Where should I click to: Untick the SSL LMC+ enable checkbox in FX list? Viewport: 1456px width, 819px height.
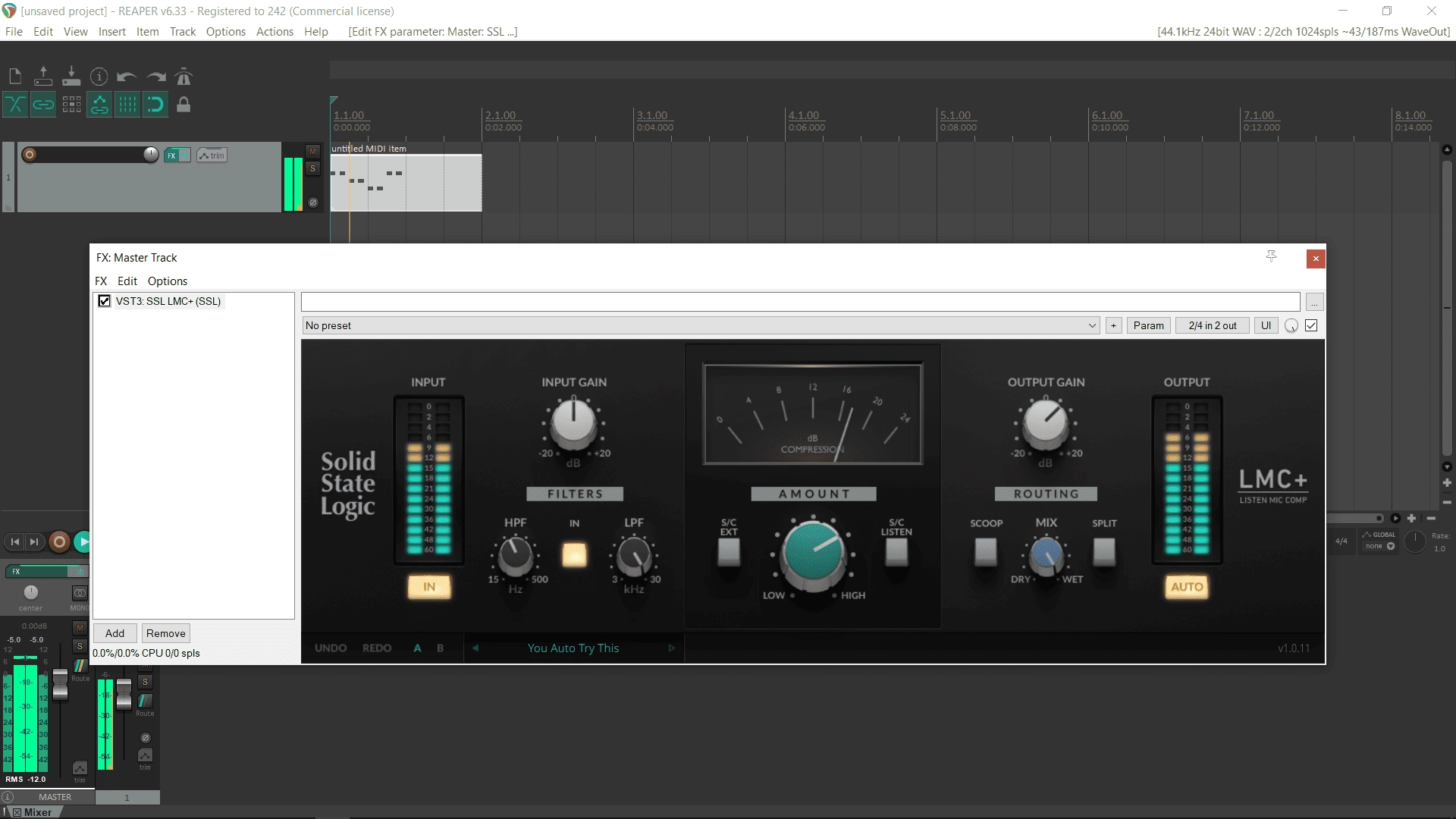pos(105,301)
